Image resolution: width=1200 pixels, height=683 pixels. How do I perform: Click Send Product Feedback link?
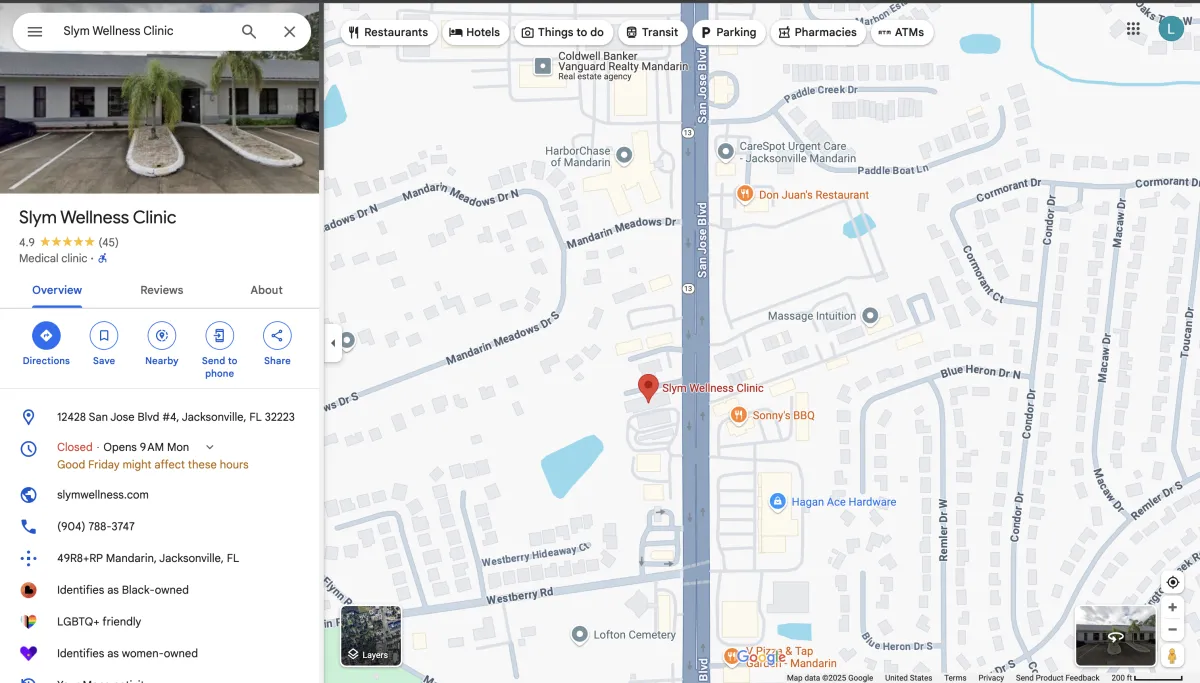pyautogui.click(x=1058, y=678)
